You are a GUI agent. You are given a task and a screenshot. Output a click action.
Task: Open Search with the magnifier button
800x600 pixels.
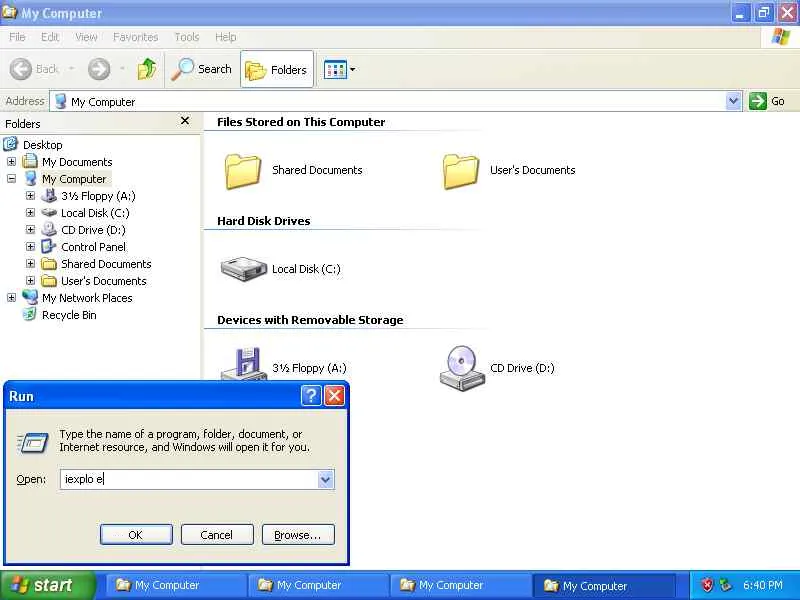click(x=202, y=69)
